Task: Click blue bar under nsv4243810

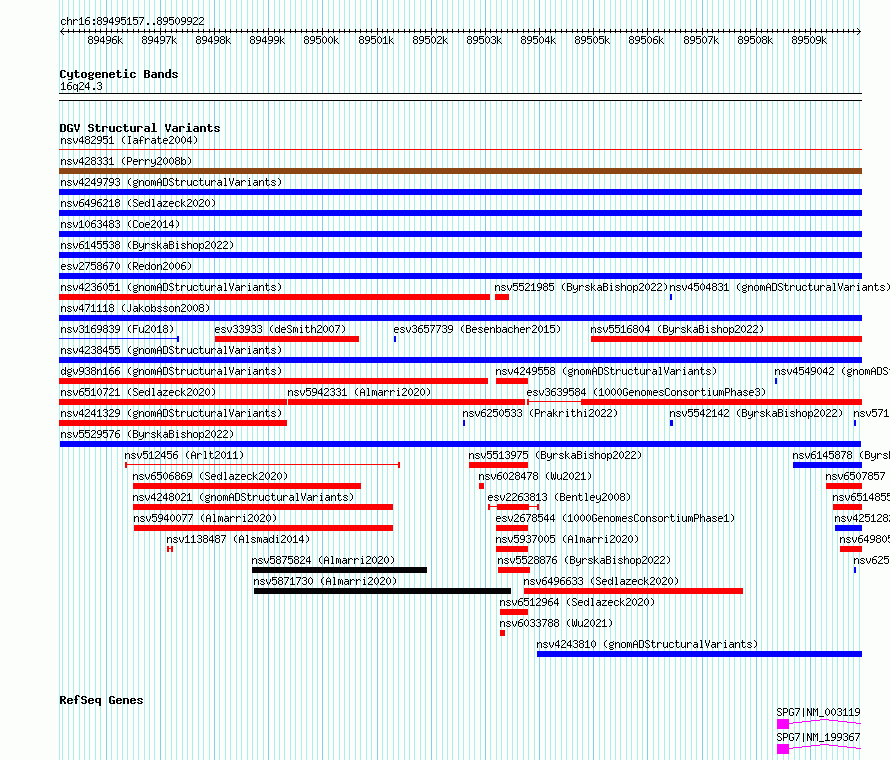Action: [699, 654]
